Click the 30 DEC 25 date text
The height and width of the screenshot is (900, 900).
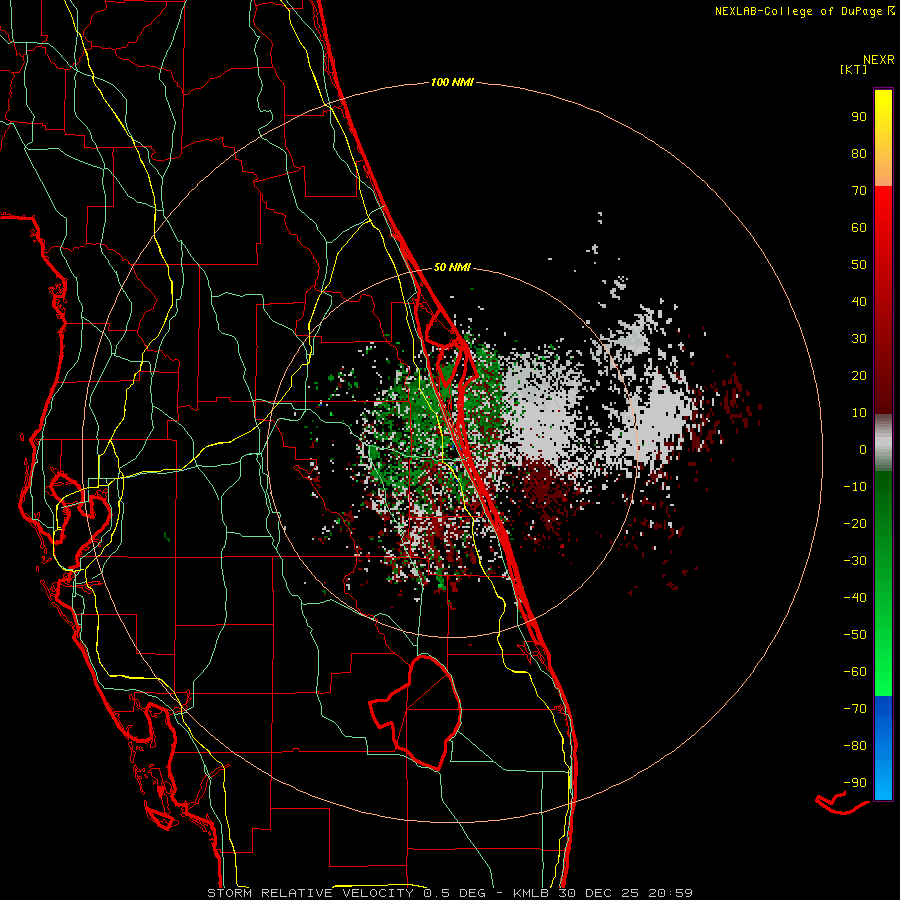pyautogui.click(x=598, y=893)
